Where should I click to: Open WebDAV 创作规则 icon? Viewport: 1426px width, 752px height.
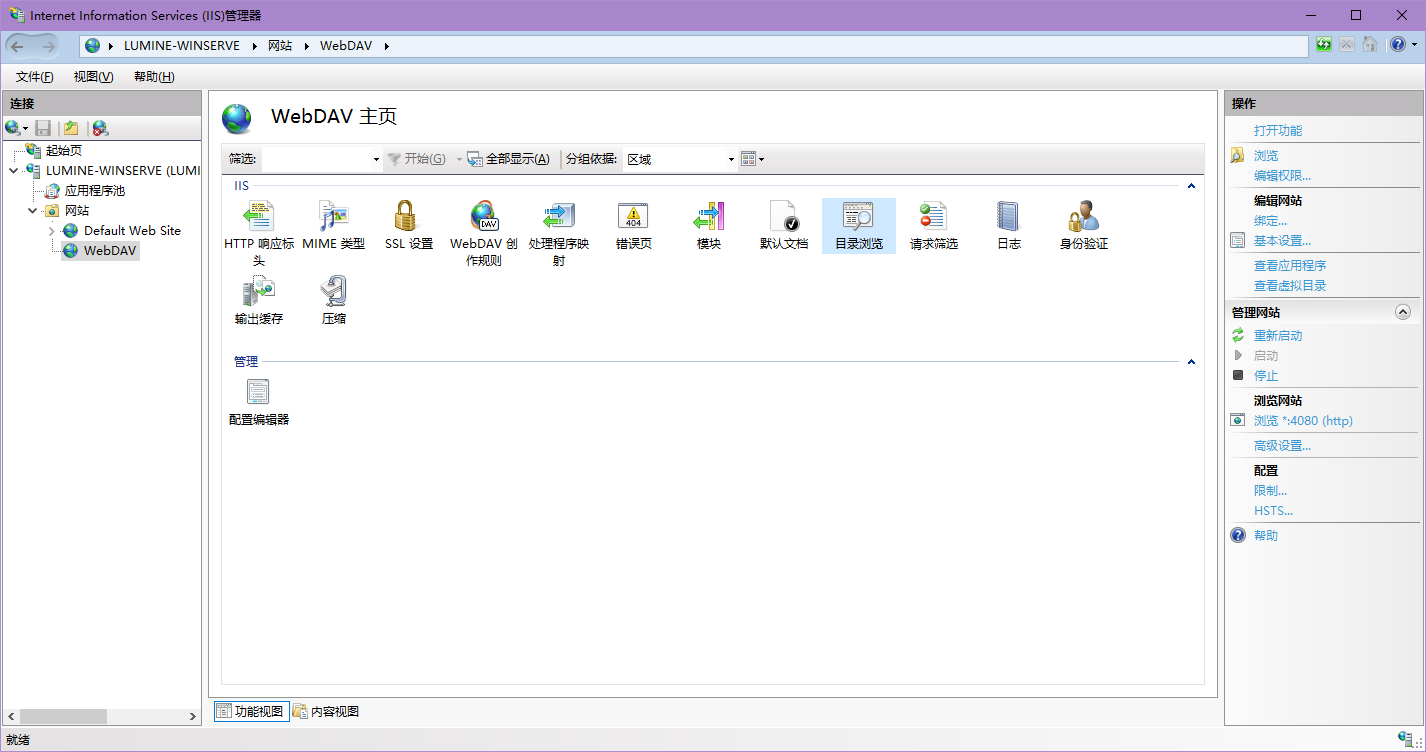483,217
